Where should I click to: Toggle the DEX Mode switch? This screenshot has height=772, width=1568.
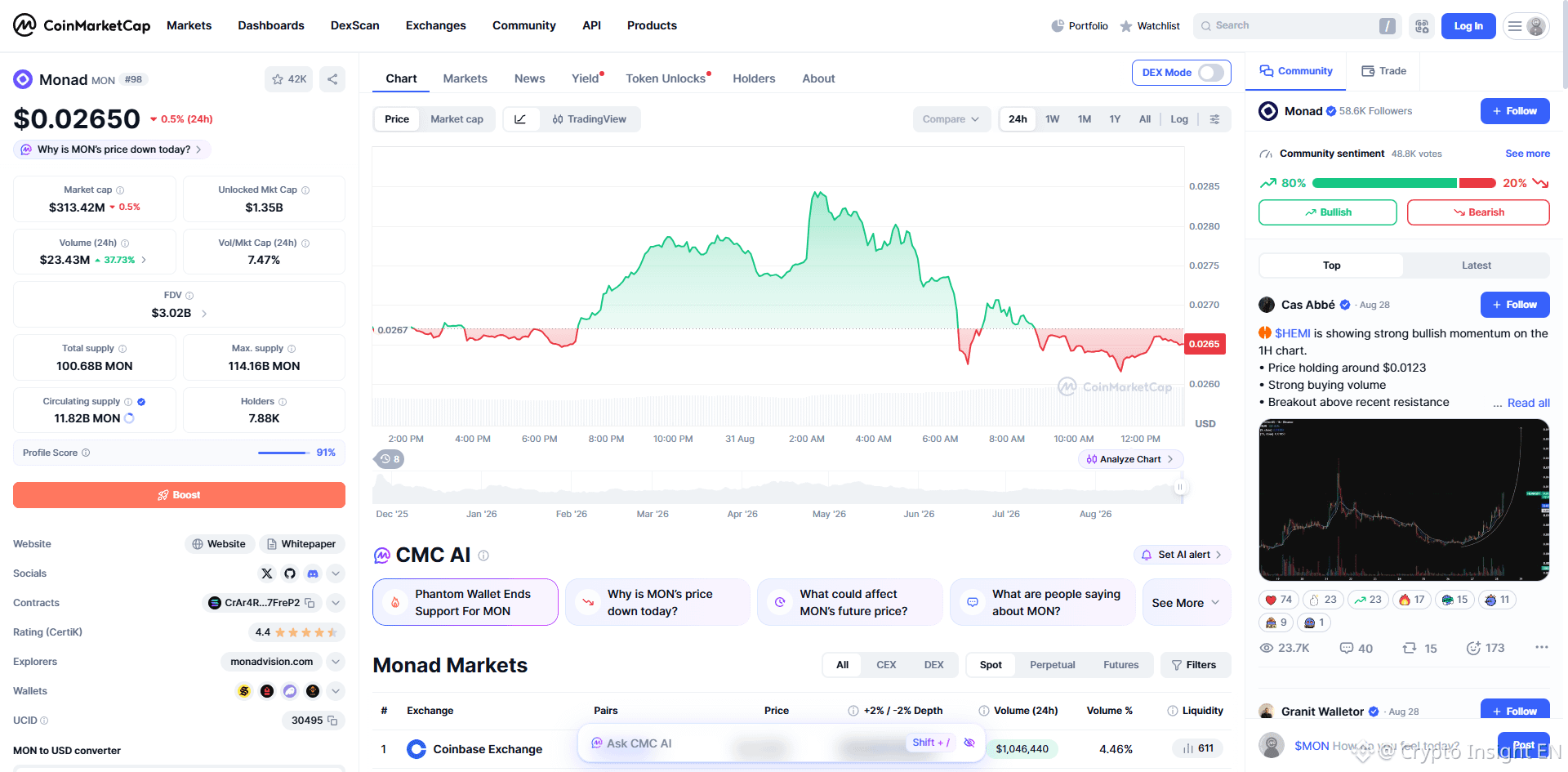point(1210,73)
